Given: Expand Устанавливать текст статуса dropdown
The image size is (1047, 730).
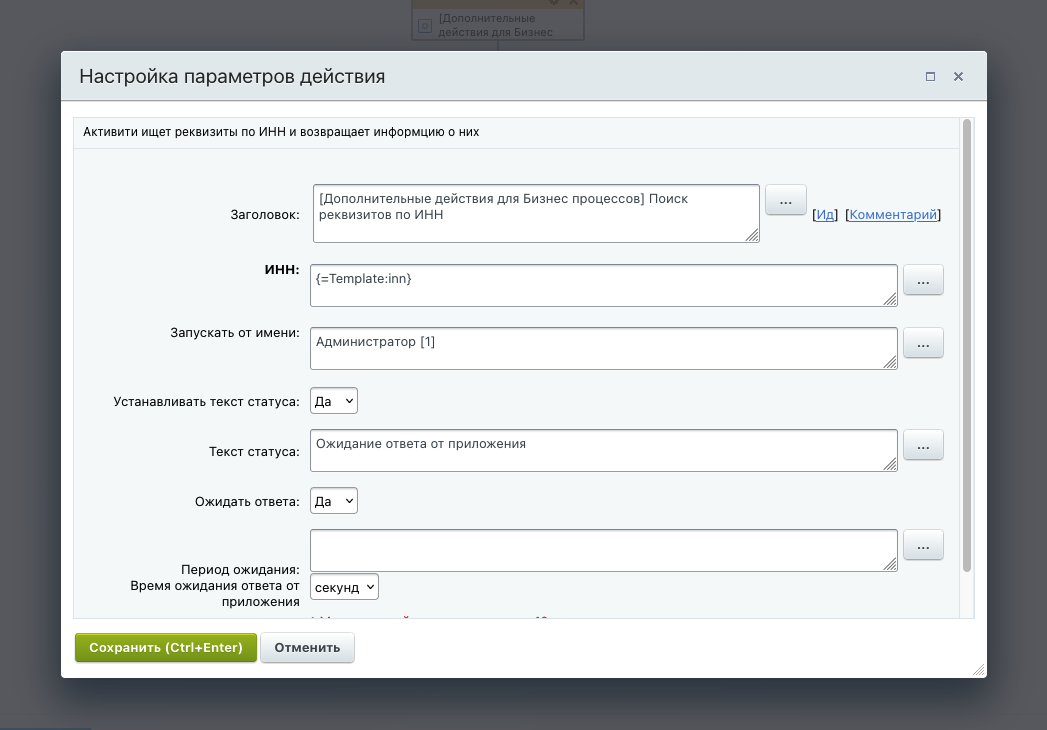Looking at the screenshot, I should pos(334,401).
